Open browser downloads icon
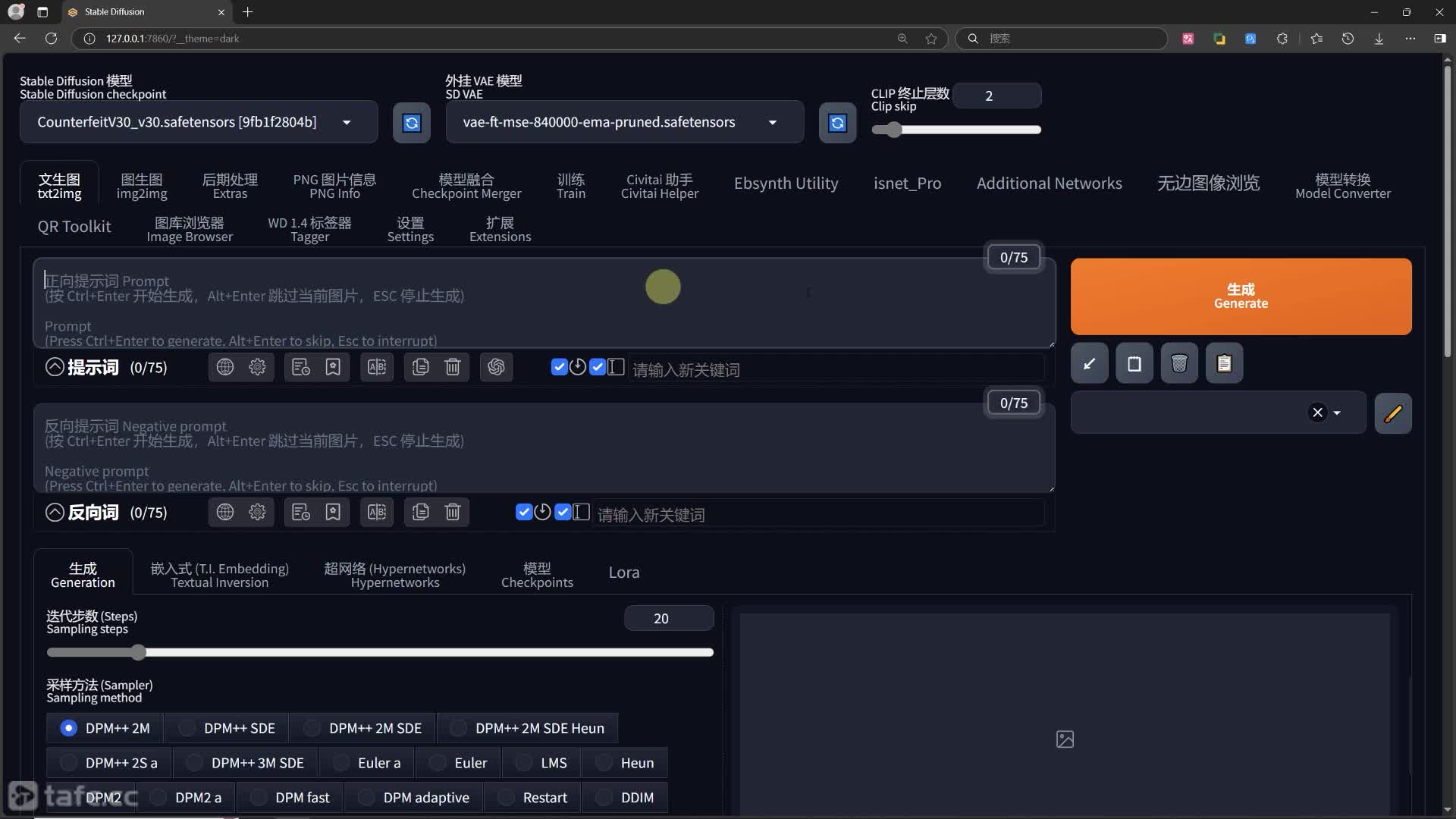Viewport: 1456px width, 819px height. 1379,39
